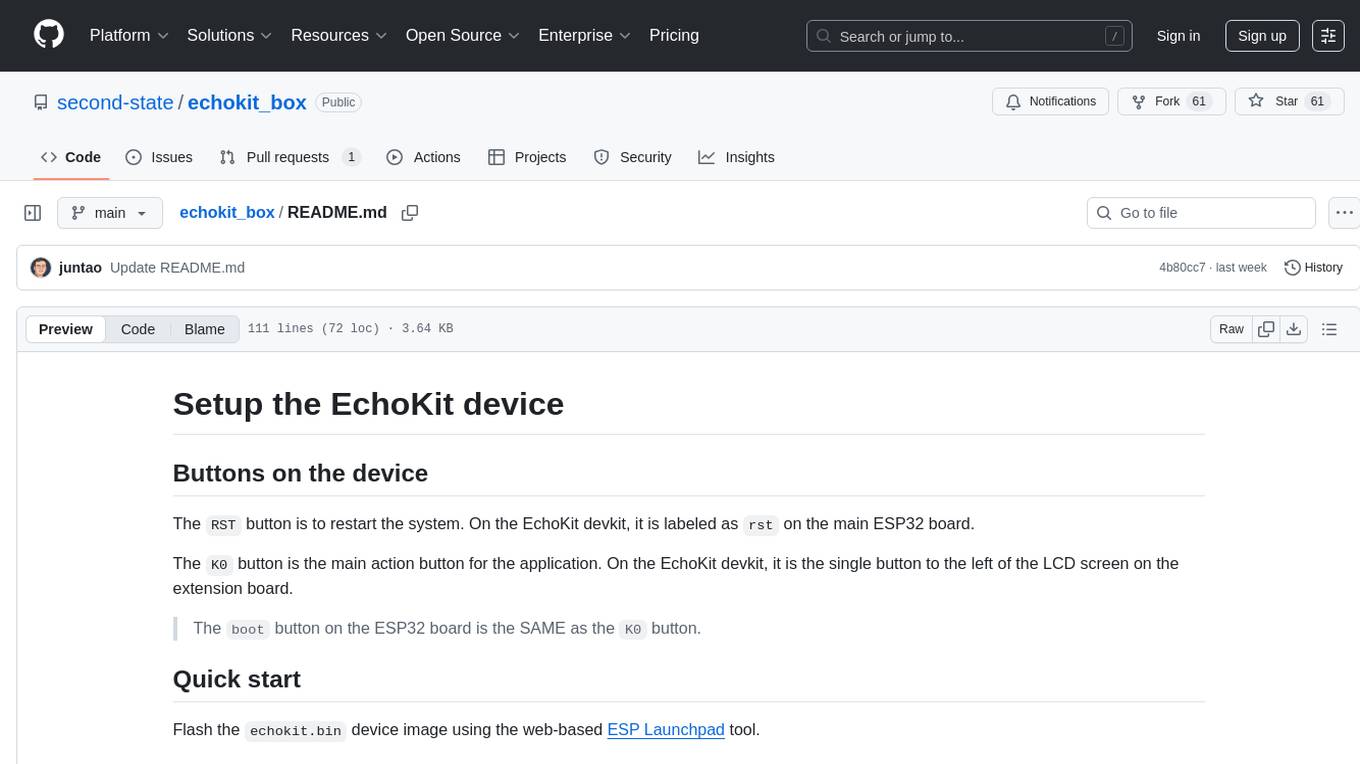Focus the Go to file search field
Viewport: 1360px width, 764px height.
pos(1201,213)
